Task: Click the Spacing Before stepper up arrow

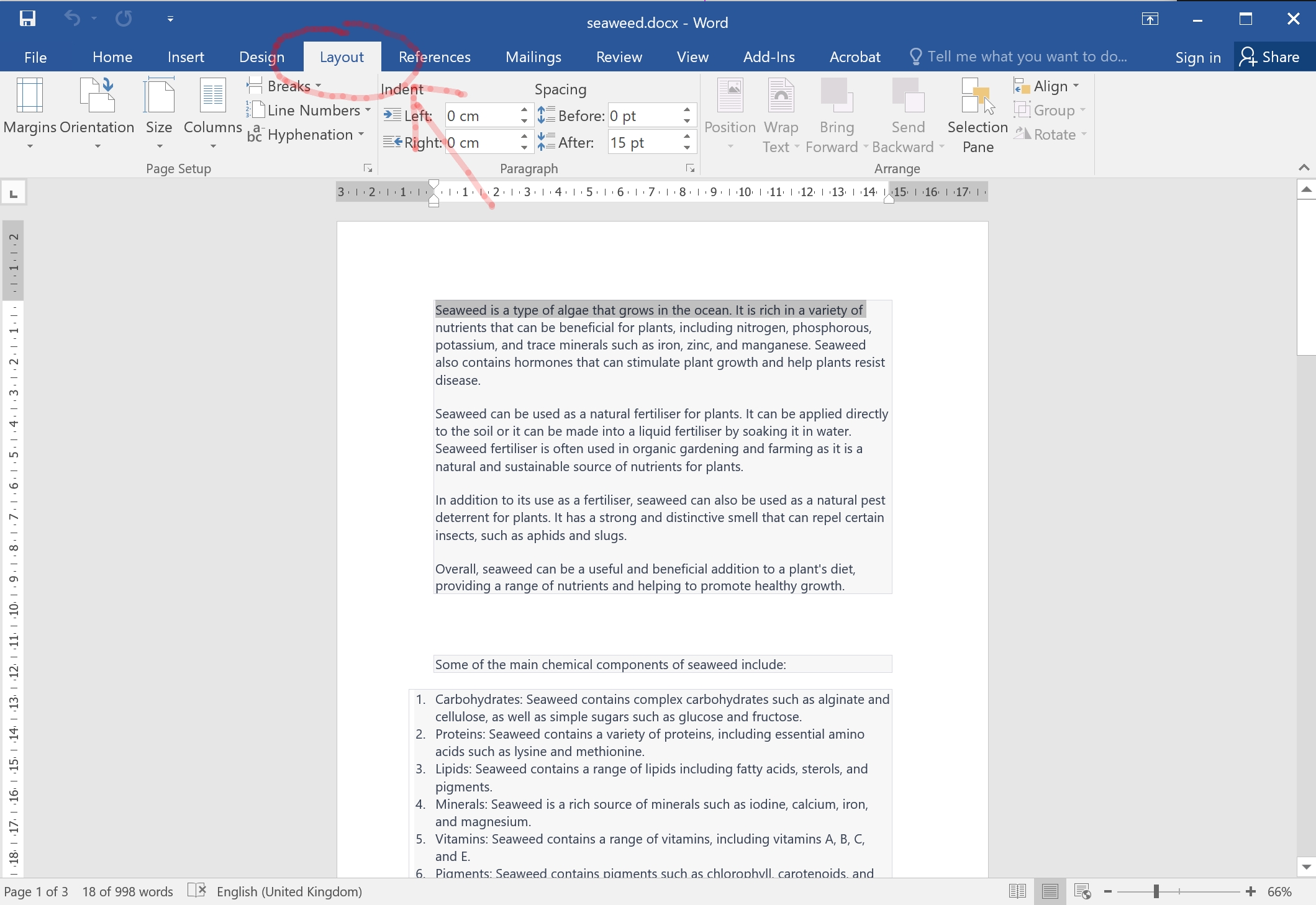Action: pos(688,110)
